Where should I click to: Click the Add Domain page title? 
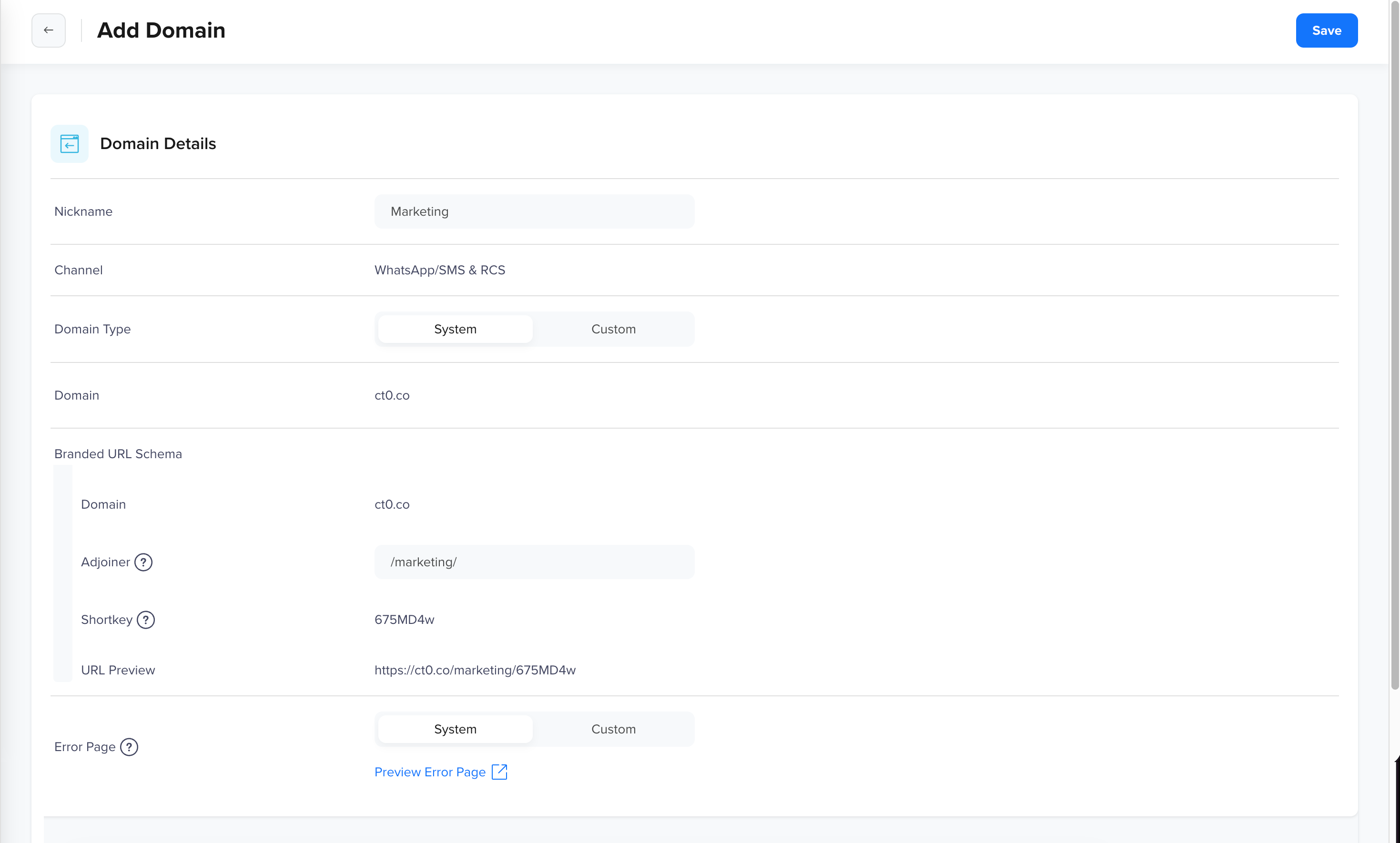coord(161,30)
